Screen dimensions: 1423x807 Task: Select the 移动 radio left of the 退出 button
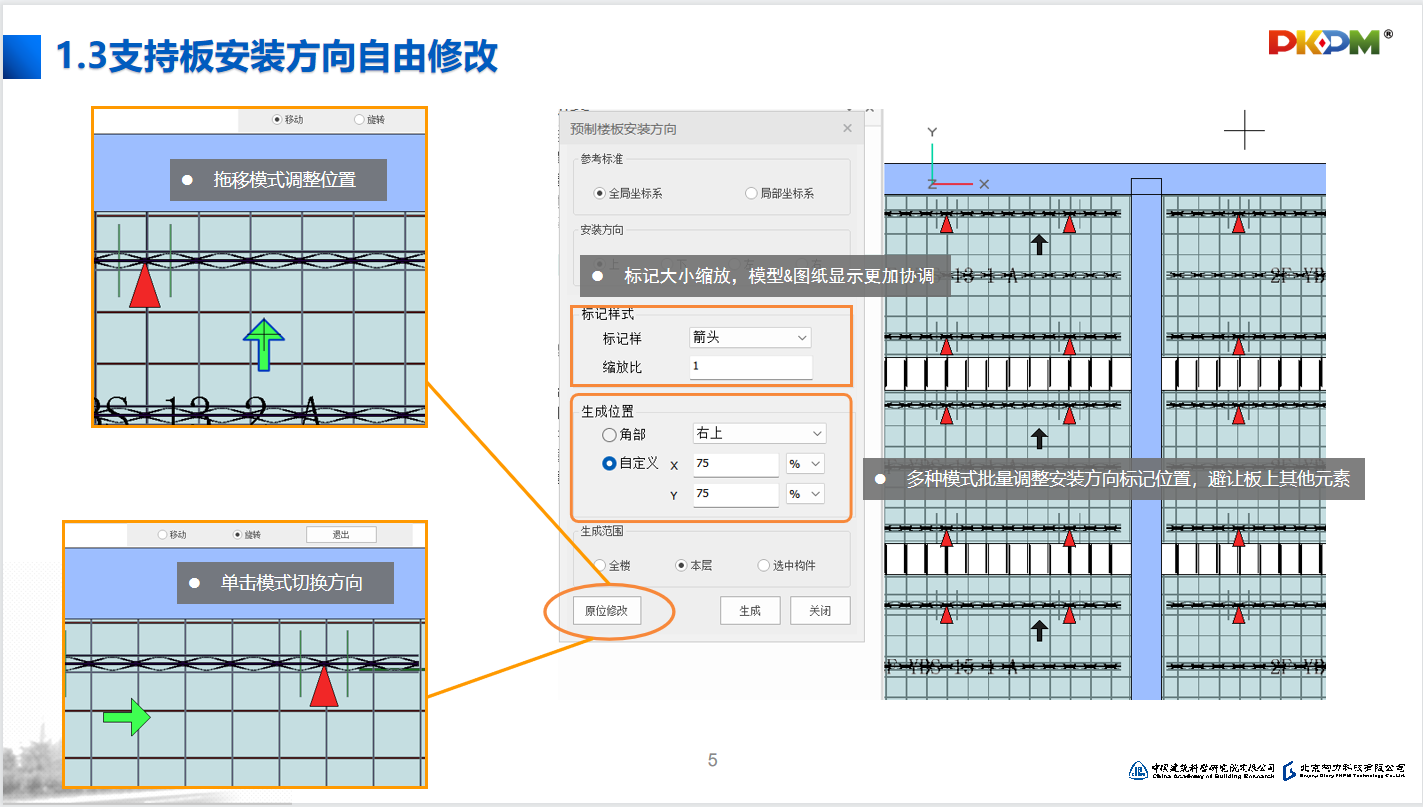coord(162,534)
